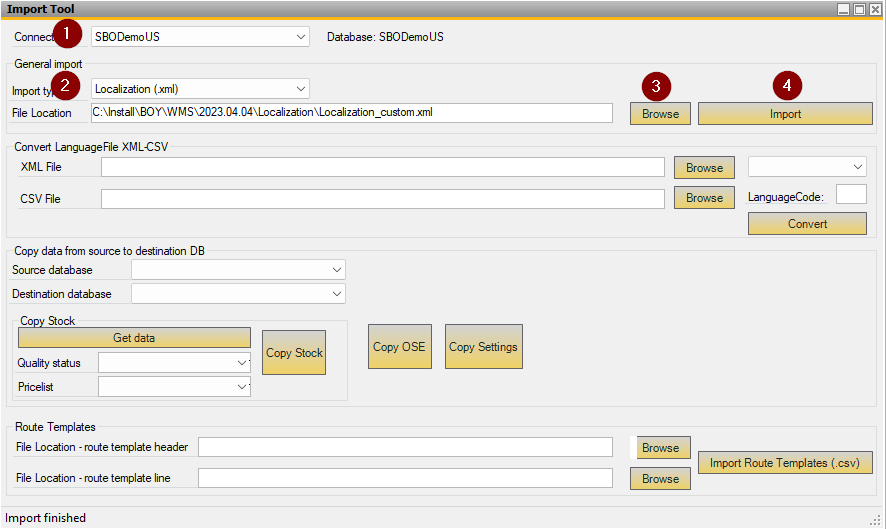Click the Copy OSE button
The image size is (886, 529).
click(x=399, y=346)
